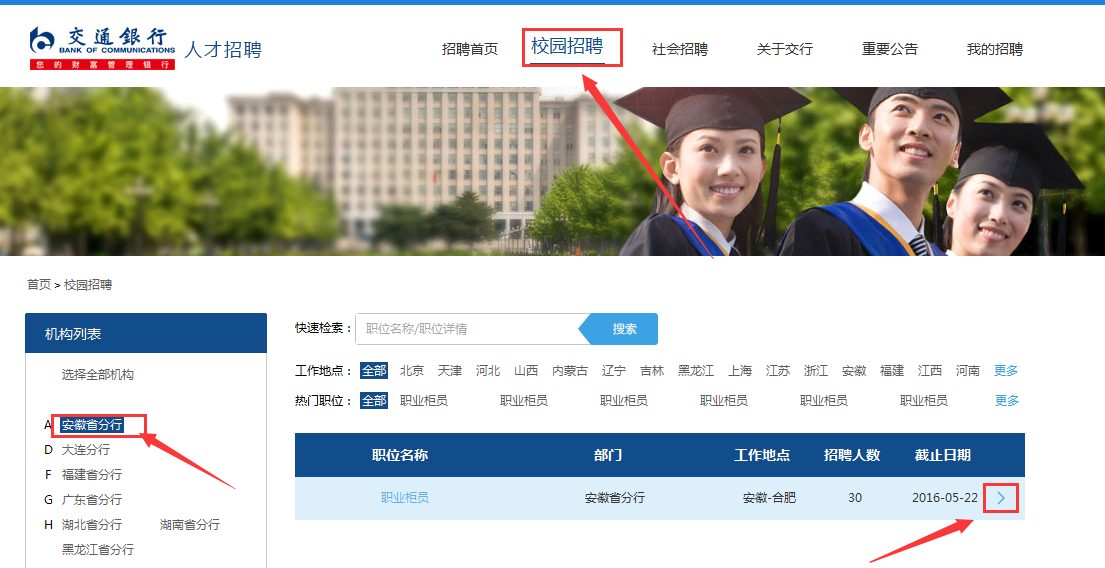Select 安徽省分行 in the institution list
The image size is (1105, 568).
coord(92,425)
